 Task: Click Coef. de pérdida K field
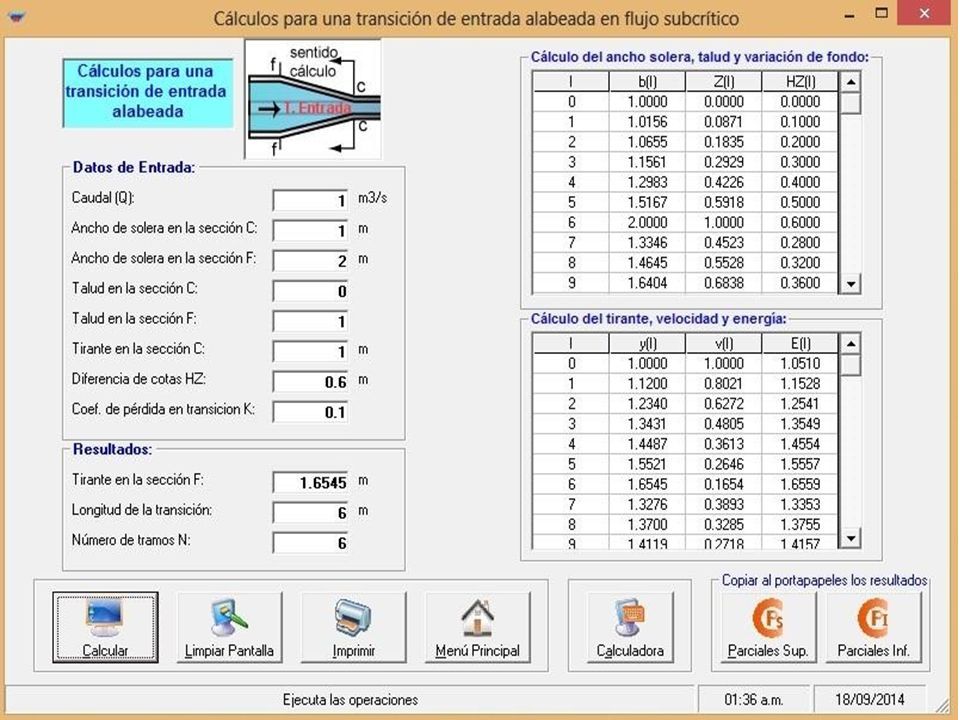click(x=310, y=411)
